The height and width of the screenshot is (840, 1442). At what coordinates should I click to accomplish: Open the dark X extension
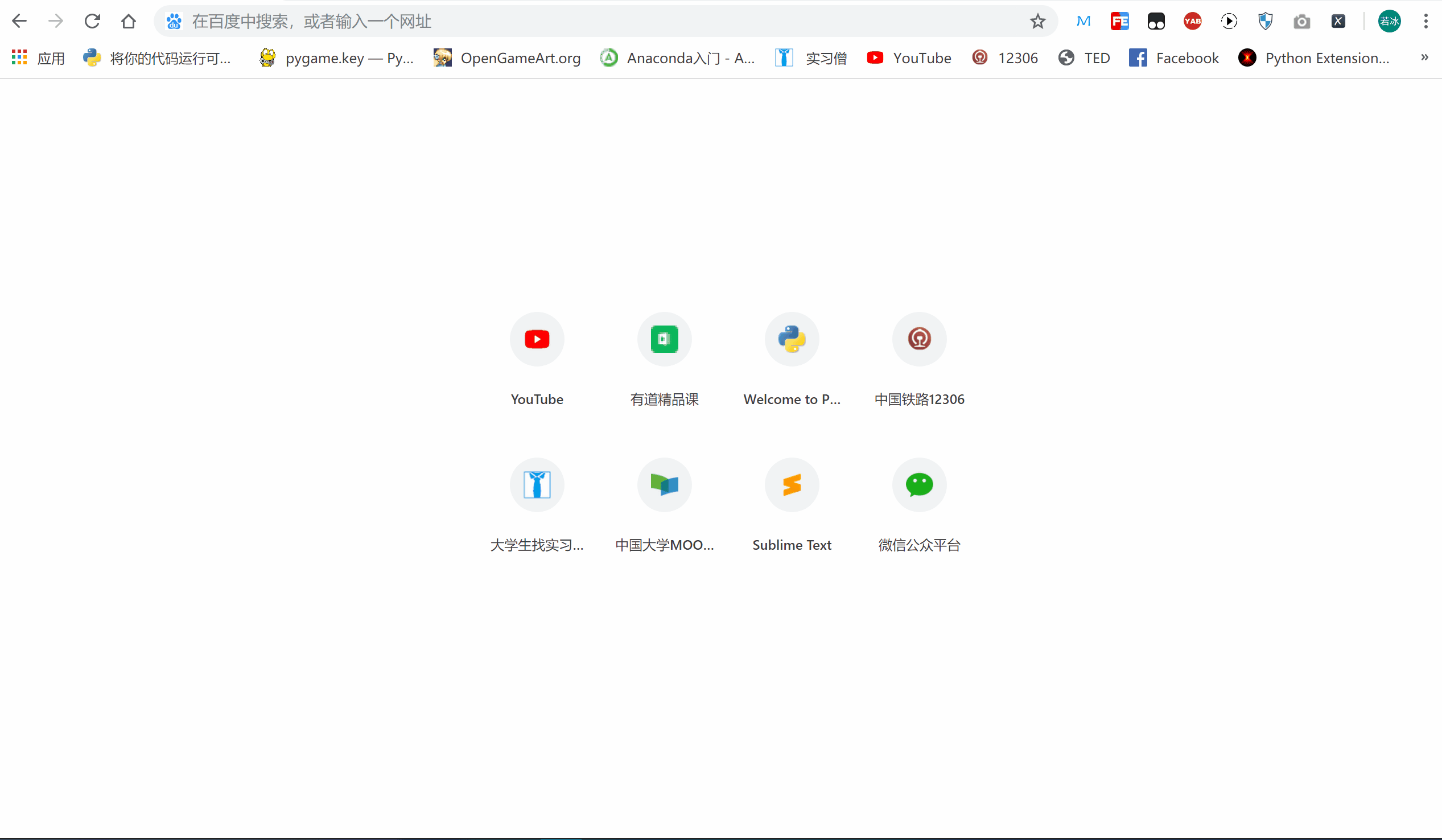pos(1338,22)
